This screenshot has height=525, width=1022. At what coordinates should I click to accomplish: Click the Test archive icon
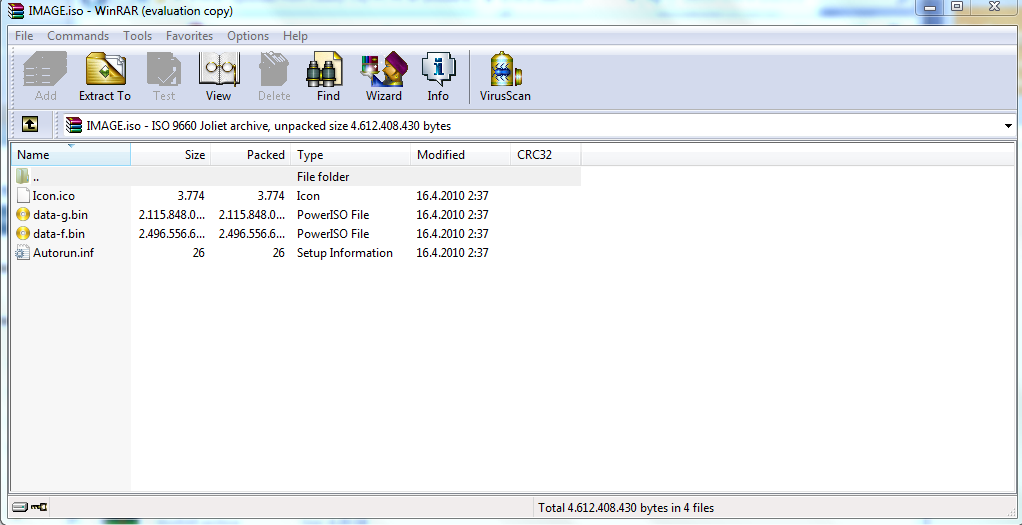(164, 77)
